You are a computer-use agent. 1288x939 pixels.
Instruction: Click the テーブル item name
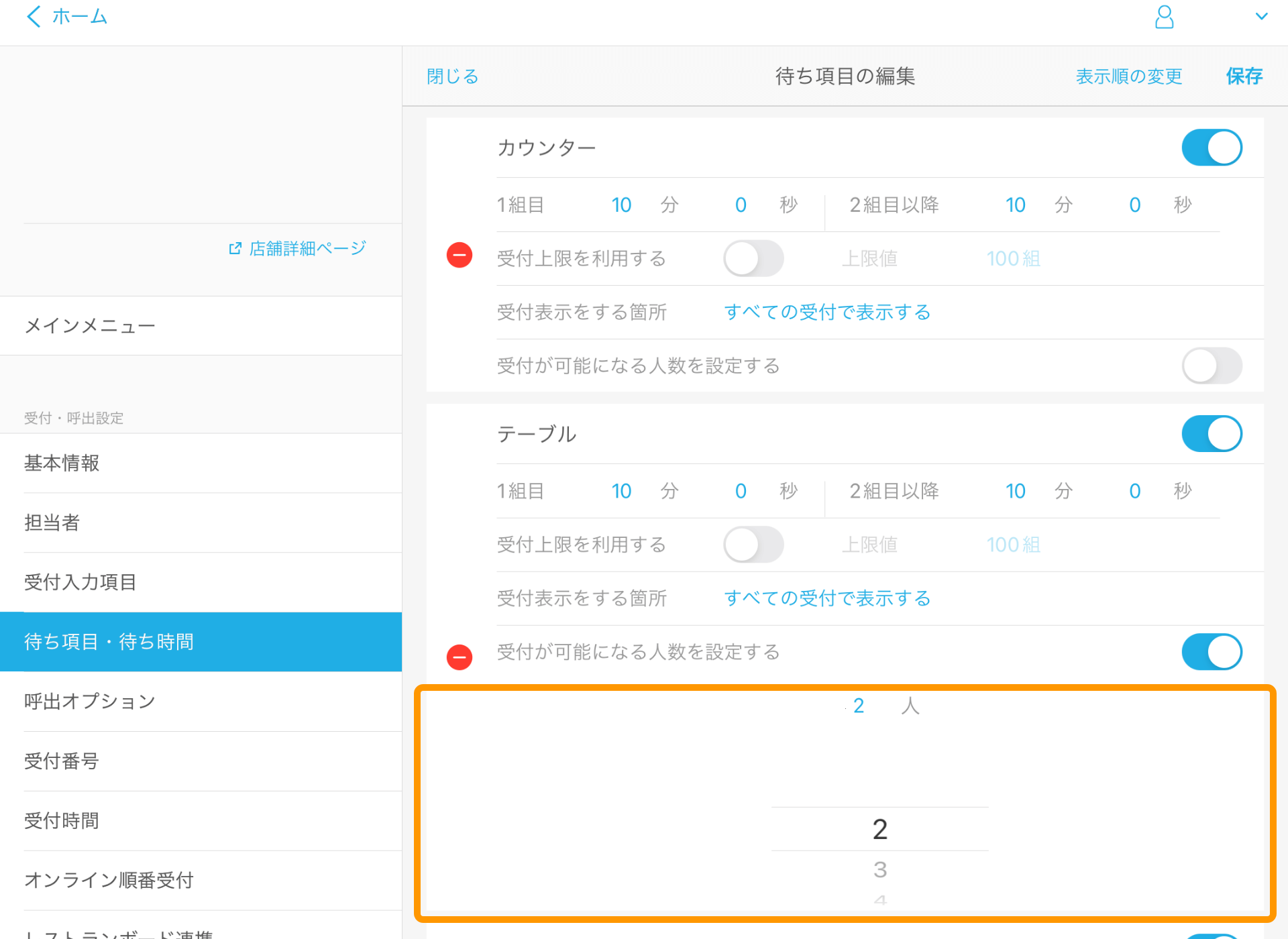point(537,434)
